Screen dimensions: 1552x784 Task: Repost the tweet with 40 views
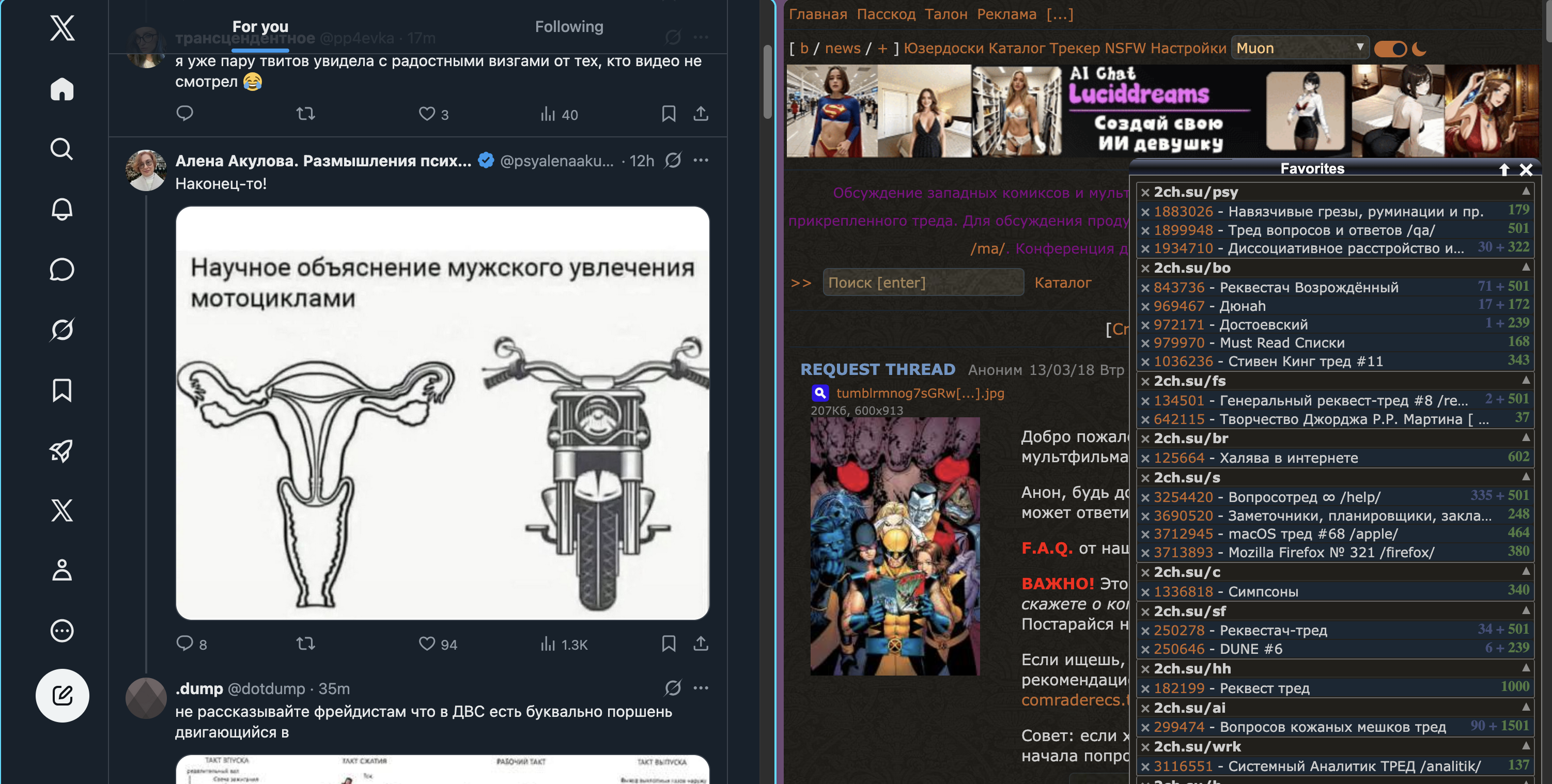click(x=306, y=113)
